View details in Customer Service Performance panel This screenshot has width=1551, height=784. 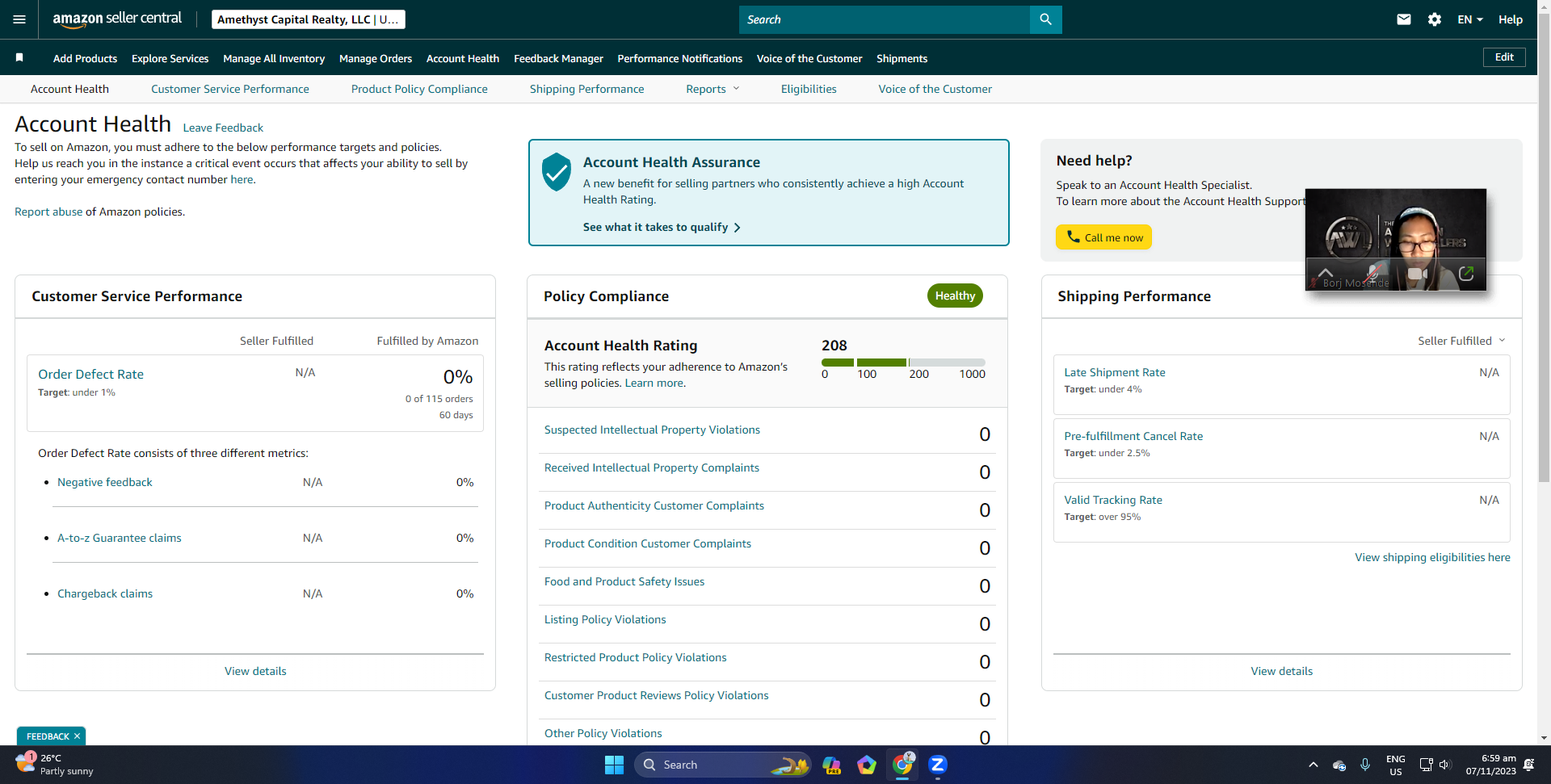coord(255,671)
